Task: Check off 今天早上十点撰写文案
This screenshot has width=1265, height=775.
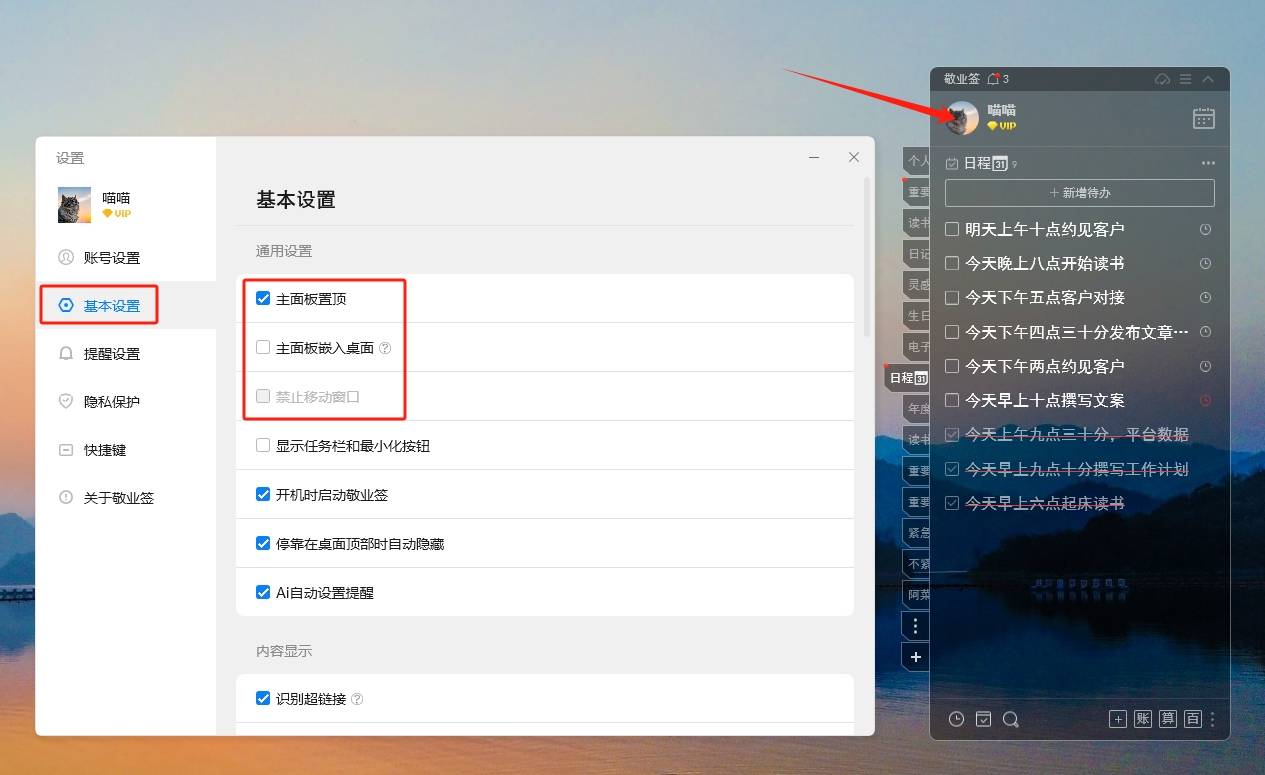Action: click(952, 400)
